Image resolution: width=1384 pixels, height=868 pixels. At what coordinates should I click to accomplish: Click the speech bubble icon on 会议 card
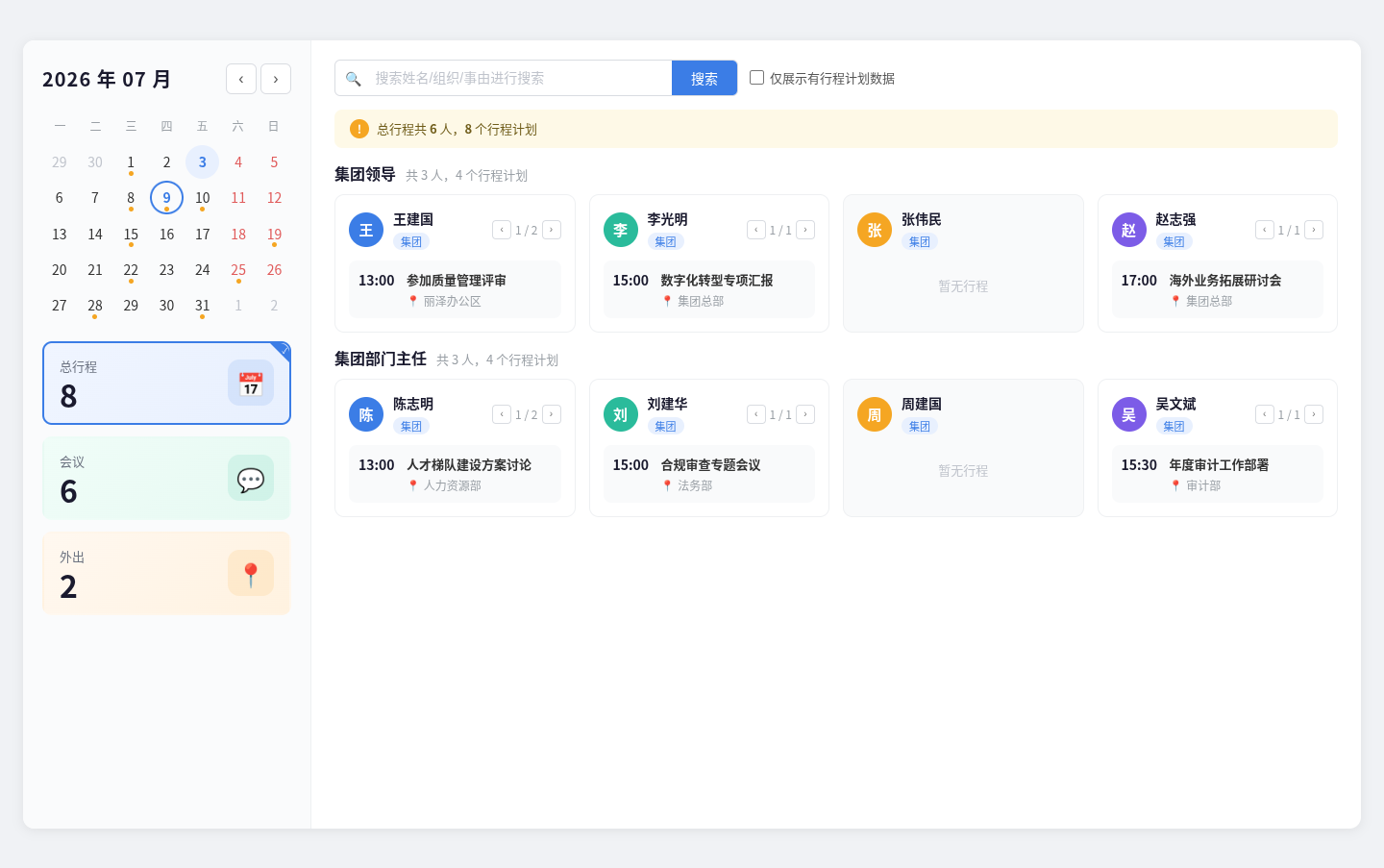[x=251, y=478]
